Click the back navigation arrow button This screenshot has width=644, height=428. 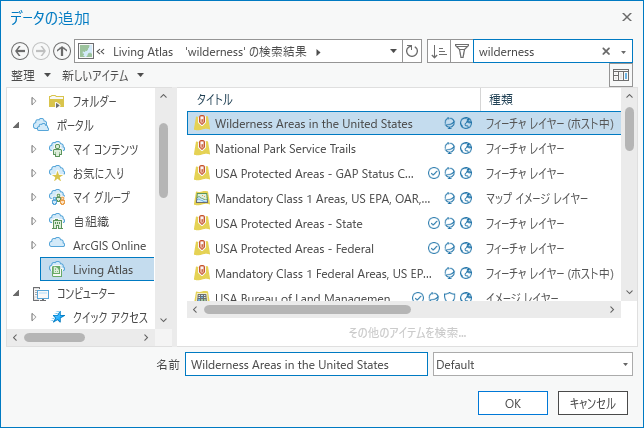pos(20,51)
